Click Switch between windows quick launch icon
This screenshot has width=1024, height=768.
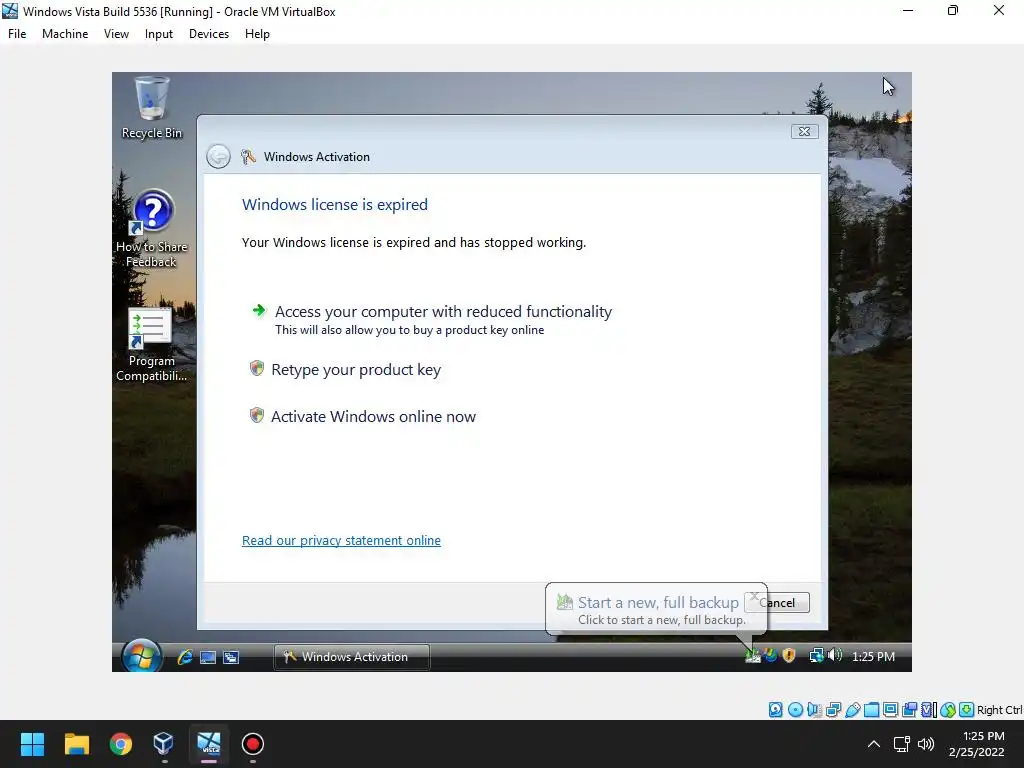(231, 658)
